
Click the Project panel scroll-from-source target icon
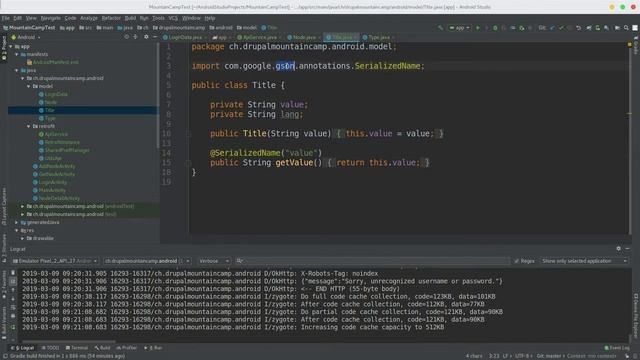(x=127, y=37)
